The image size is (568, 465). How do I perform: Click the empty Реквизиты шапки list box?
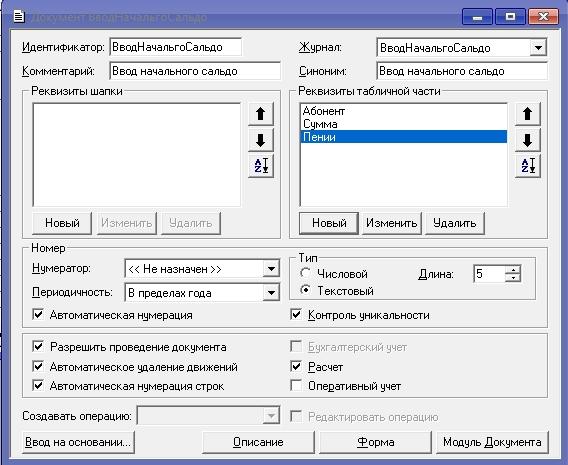(137, 155)
